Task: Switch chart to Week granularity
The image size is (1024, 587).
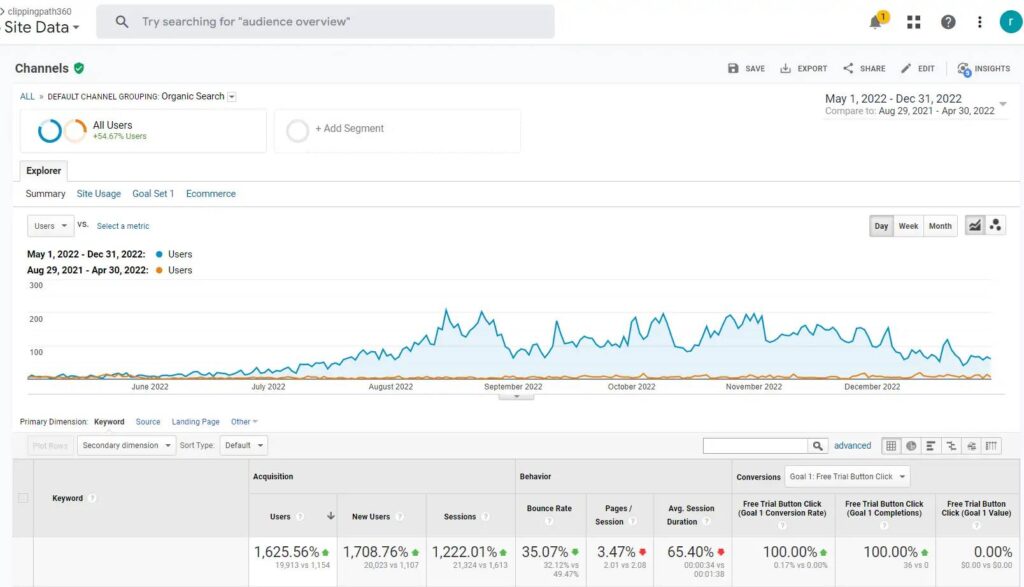Action: (x=908, y=226)
